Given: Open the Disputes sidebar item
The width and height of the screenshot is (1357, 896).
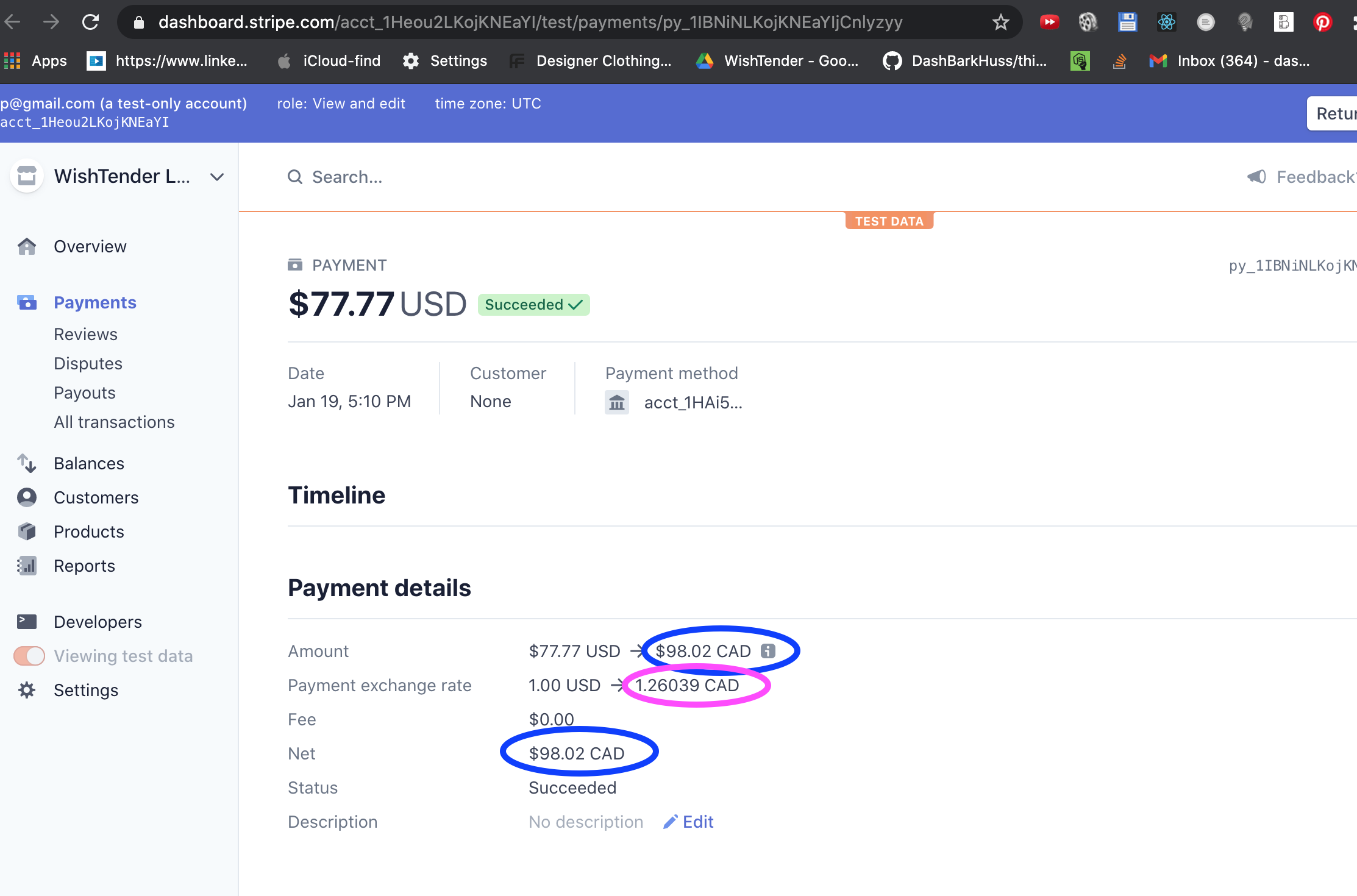Looking at the screenshot, I should (x=88, y=363).
